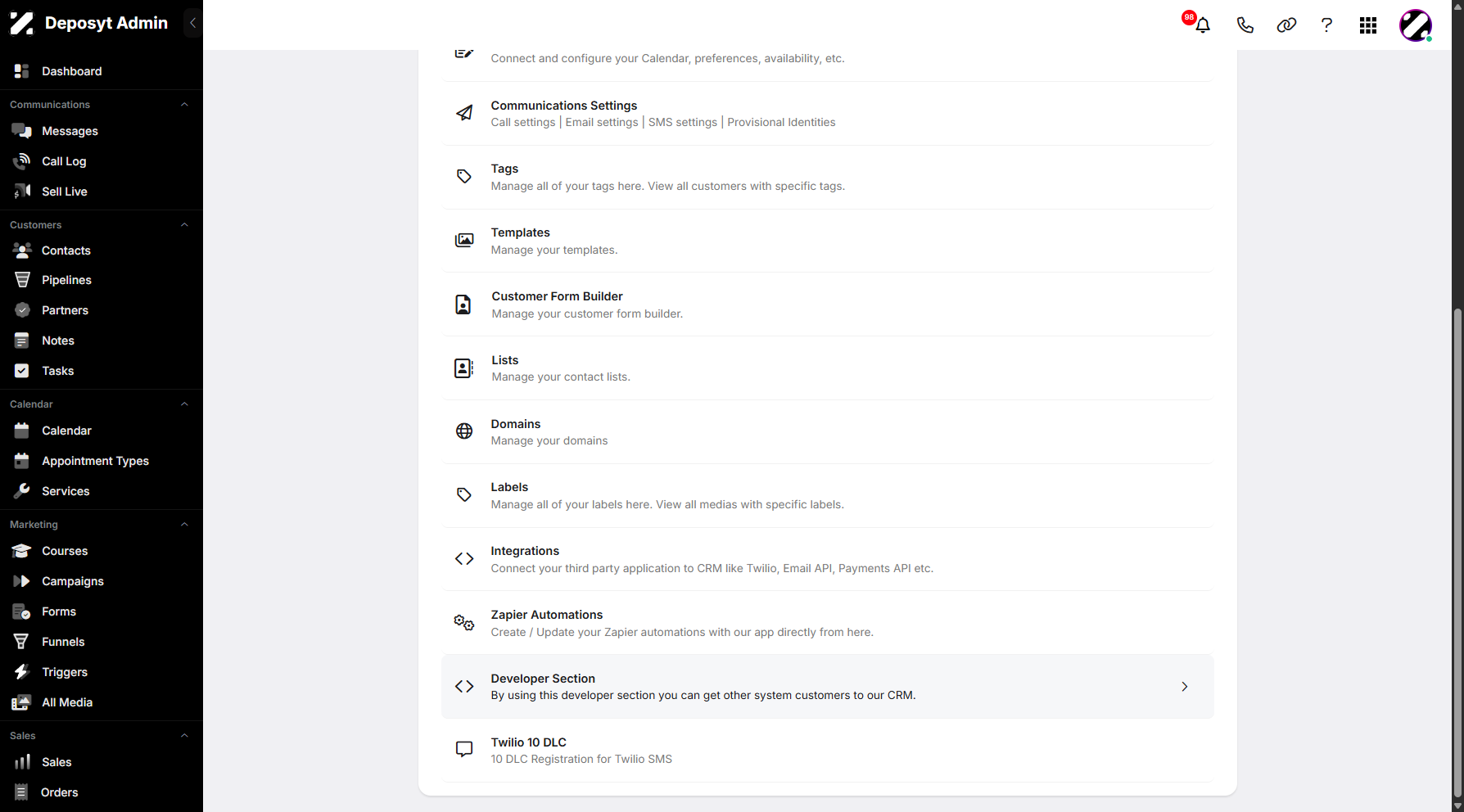Click the Sell Live sidebar icon

coord(22,192)
